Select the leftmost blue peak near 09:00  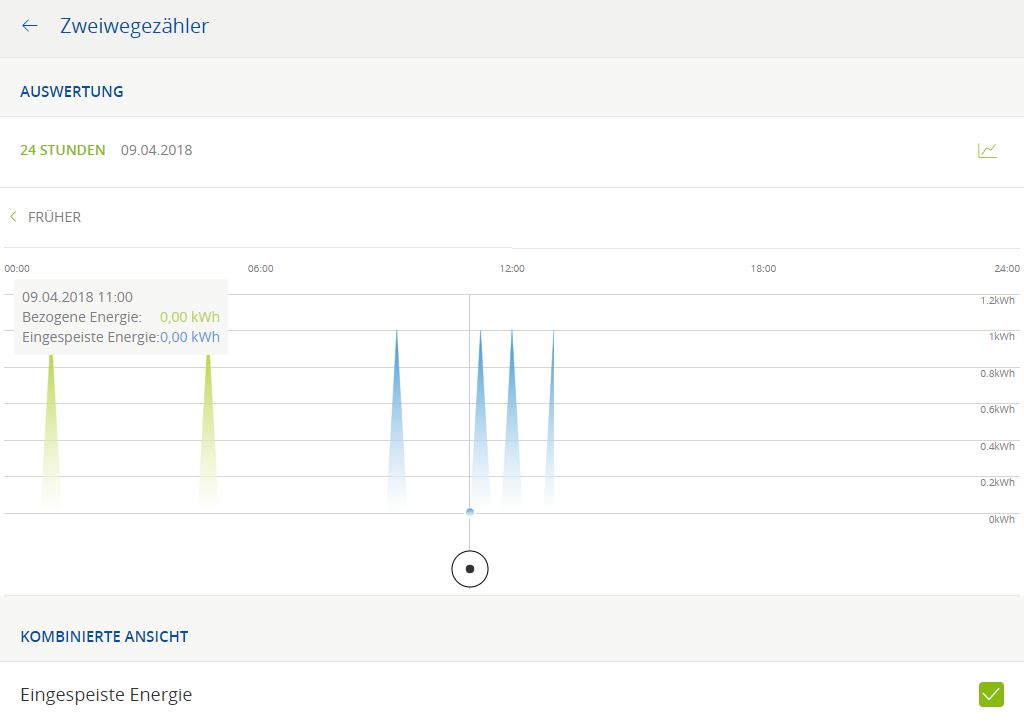(x=397, y=430)
